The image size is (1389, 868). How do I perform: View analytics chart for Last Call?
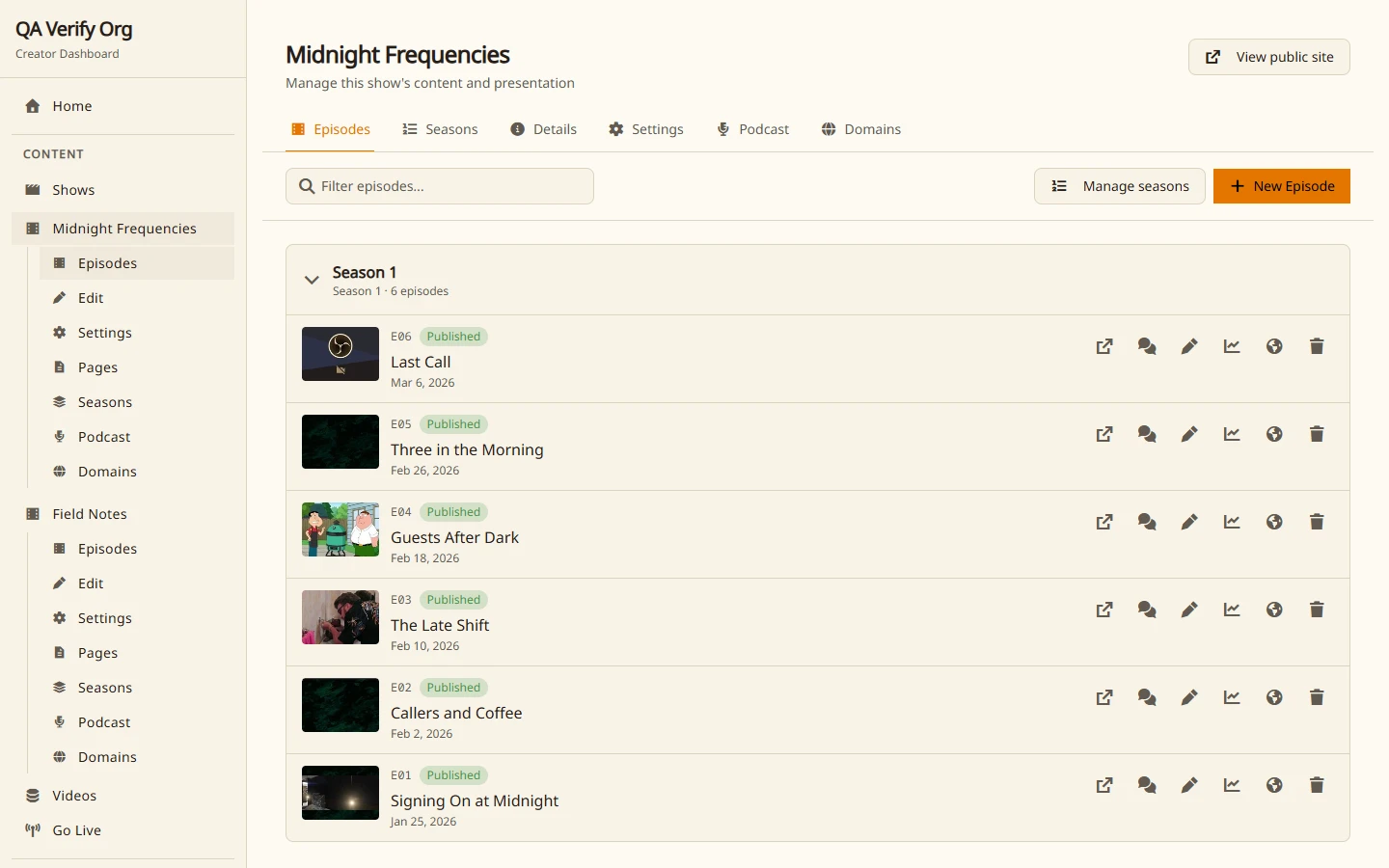point(1232,346)
